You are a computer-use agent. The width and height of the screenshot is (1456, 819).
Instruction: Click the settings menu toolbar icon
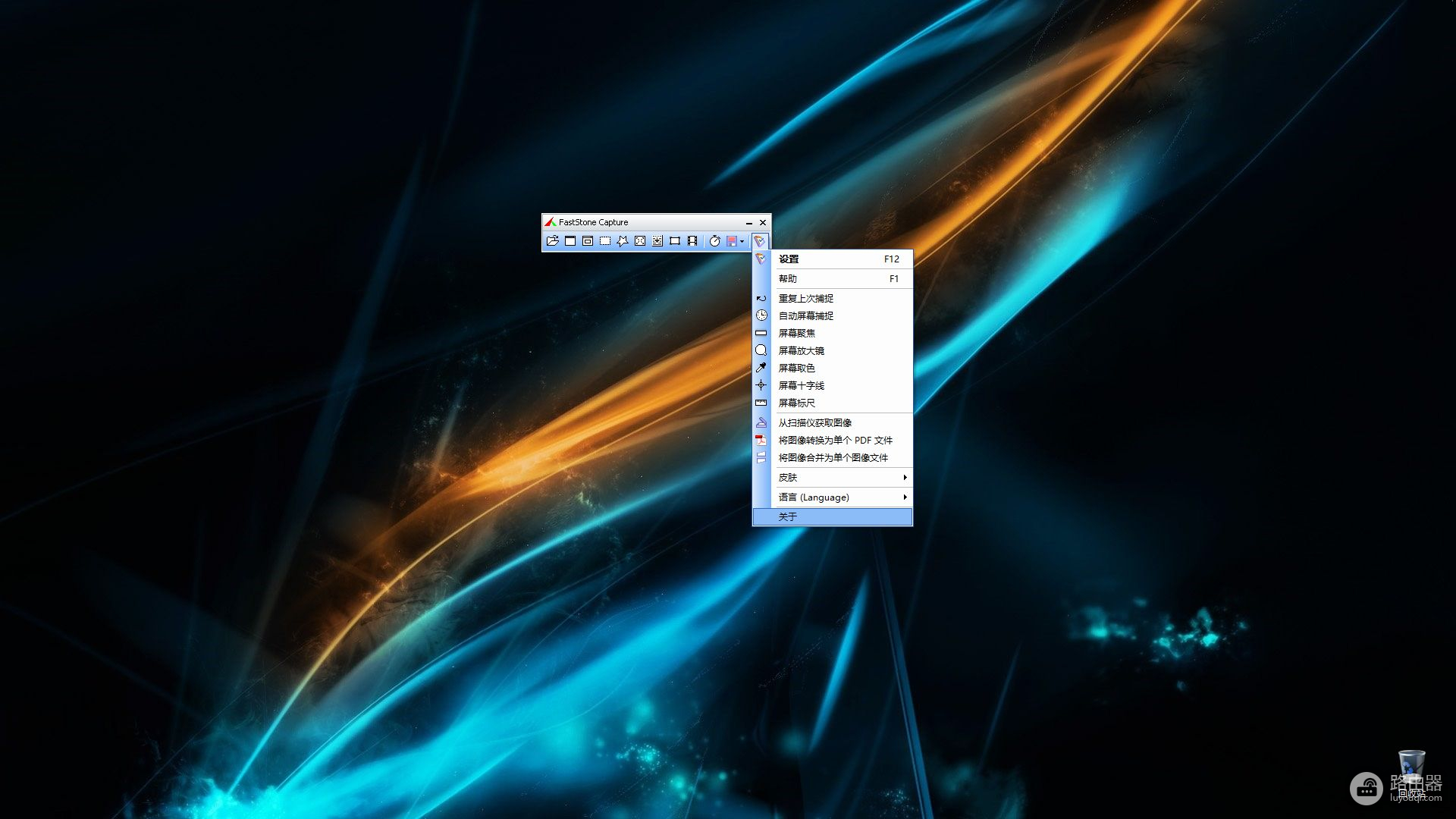tap(759, 241)
